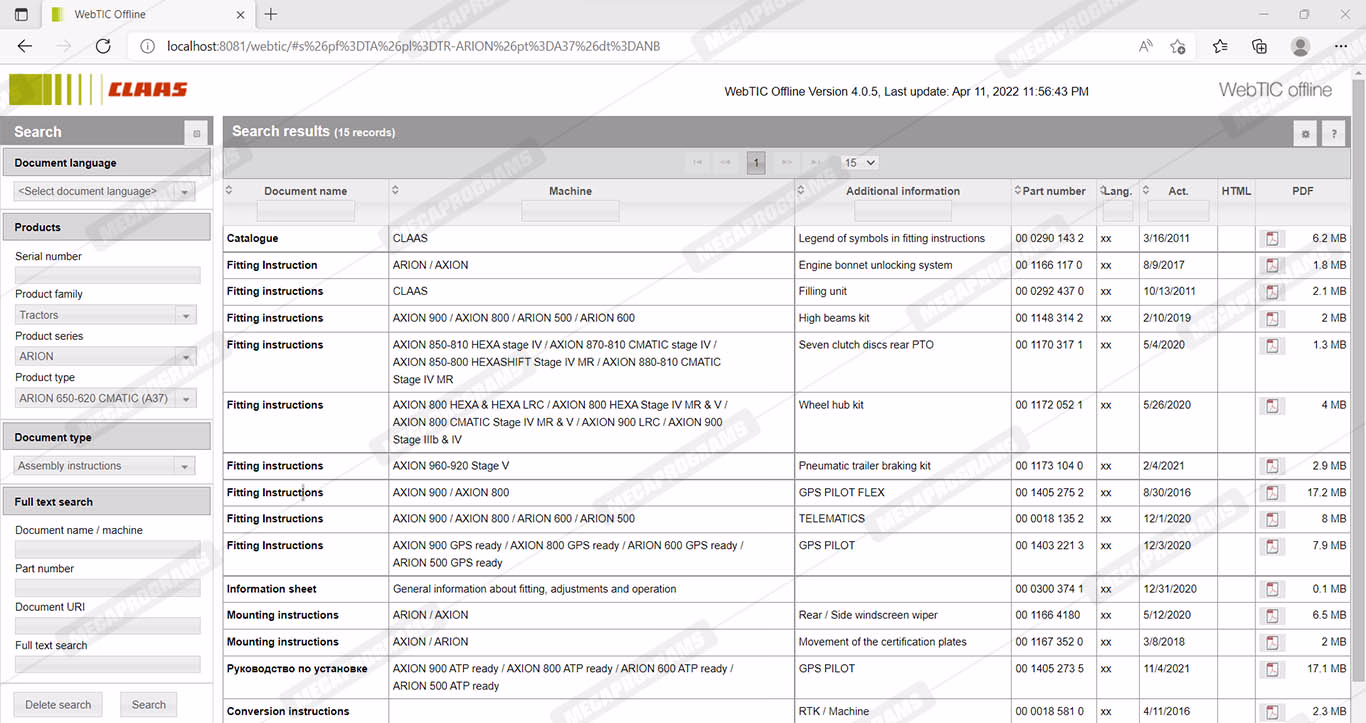Open browser favorites star icon

pyautogui.click(x=1220, y=46)
